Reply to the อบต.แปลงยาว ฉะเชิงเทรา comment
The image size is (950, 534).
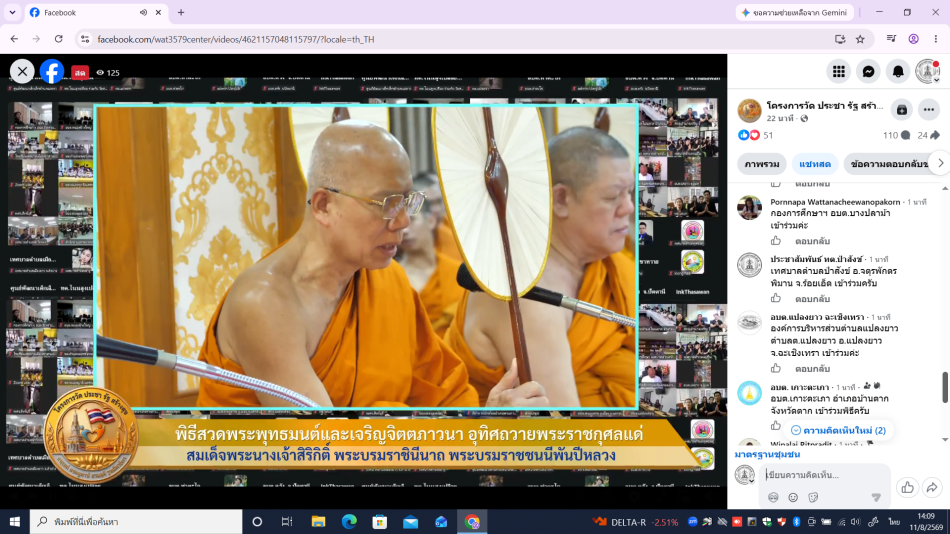pos(812,369)
